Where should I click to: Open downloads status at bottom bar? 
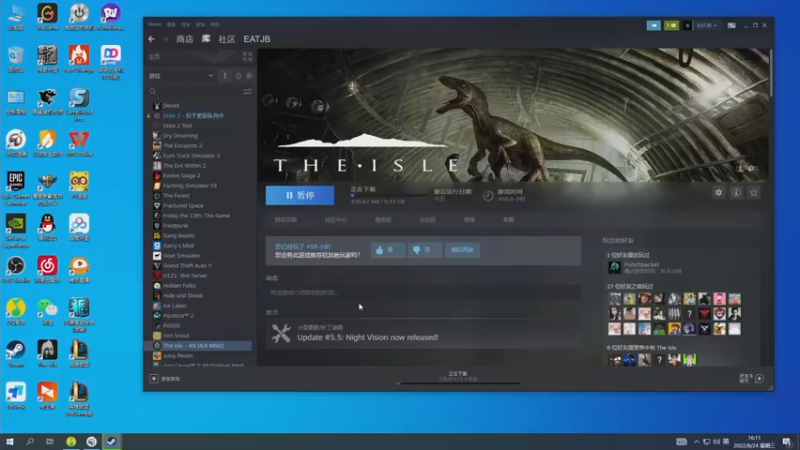tap(458, 377)
